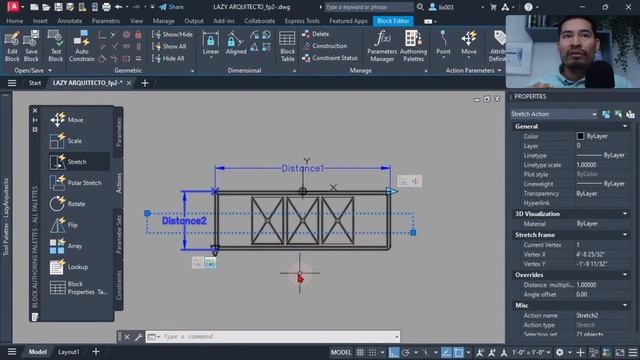Switch to the Start file tab
Viewport: 640px width, 360px height.
(35, 83)
